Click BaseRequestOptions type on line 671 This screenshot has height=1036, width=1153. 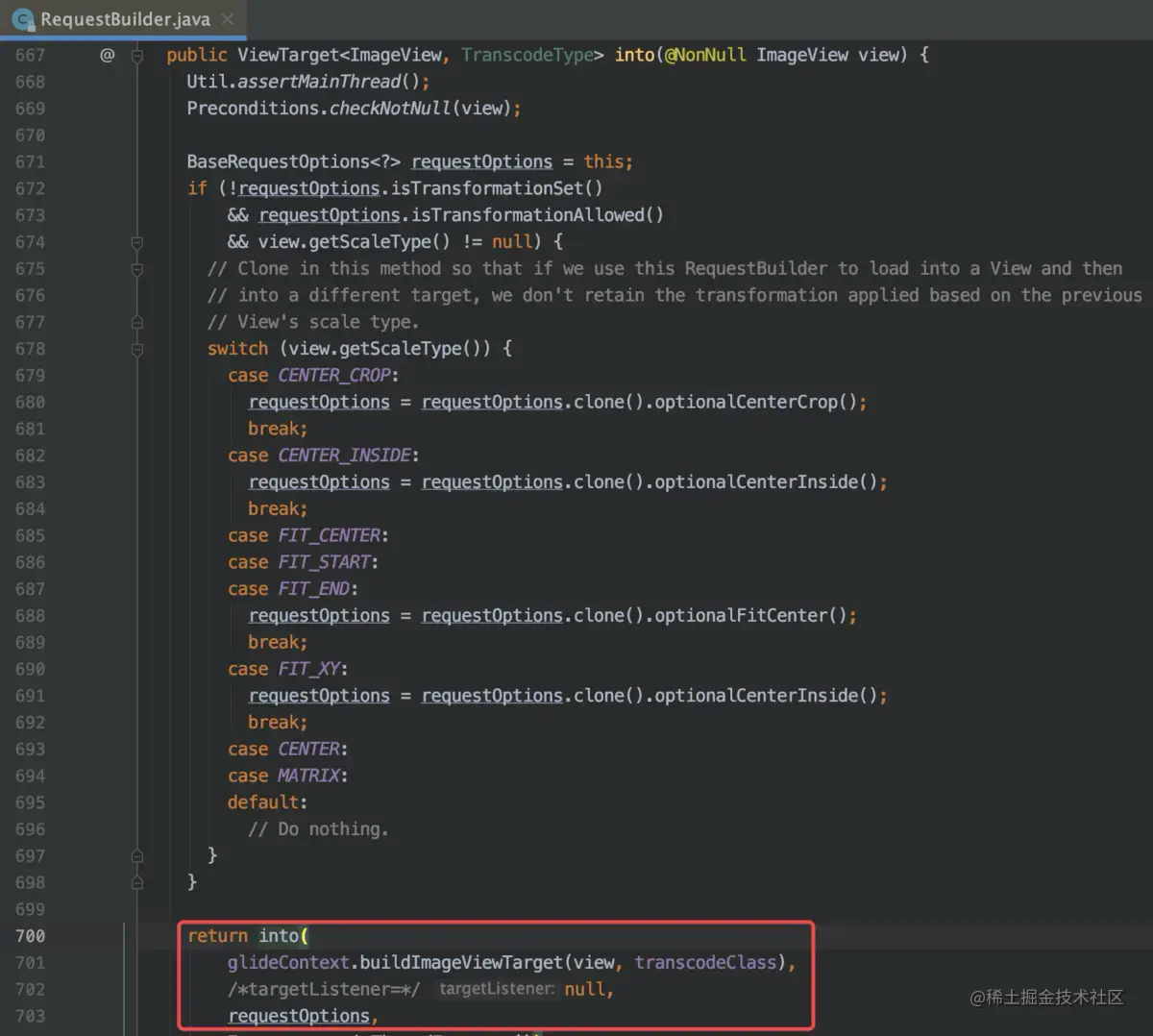click(x=278, y=161)
